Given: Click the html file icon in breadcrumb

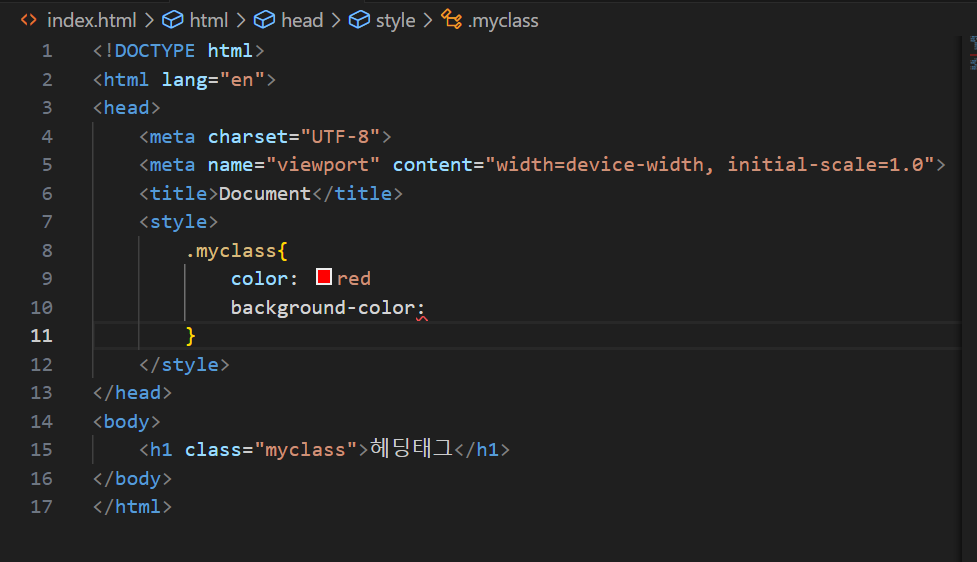Looking at the screenshot, I should click(29, 20).
